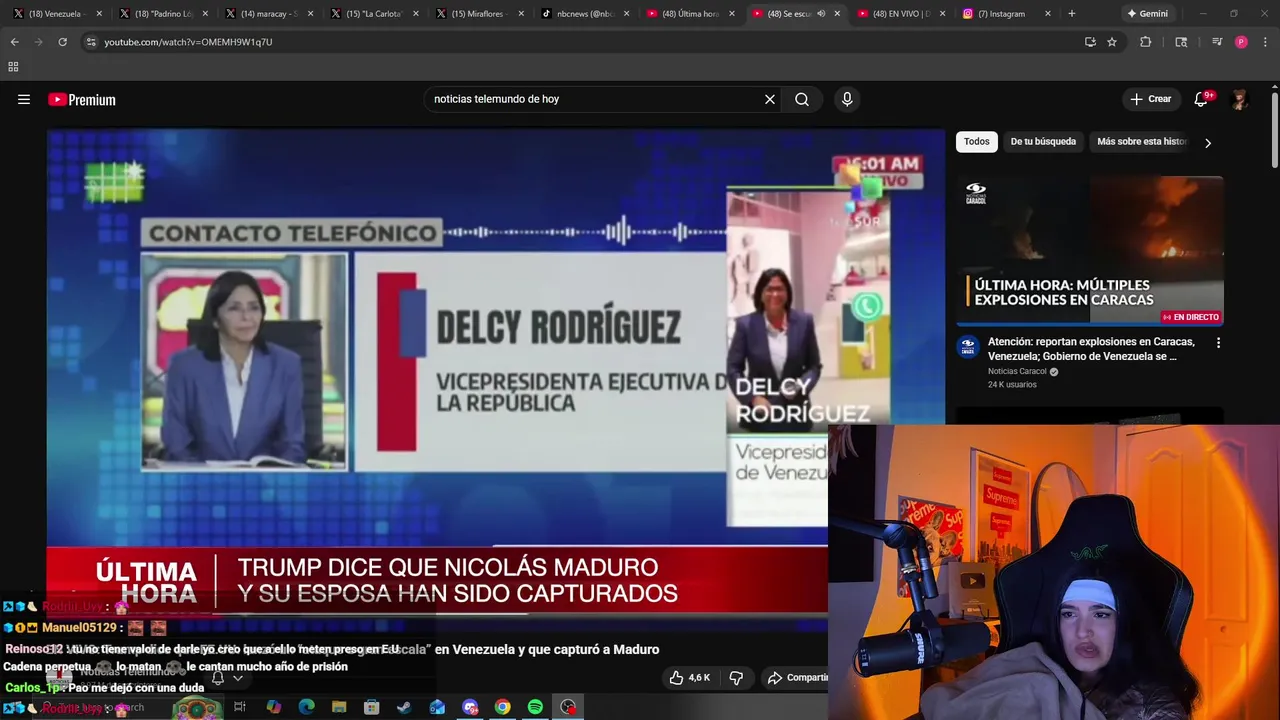Open OBS Studio from the taskbar

click(x=568, y=707)
